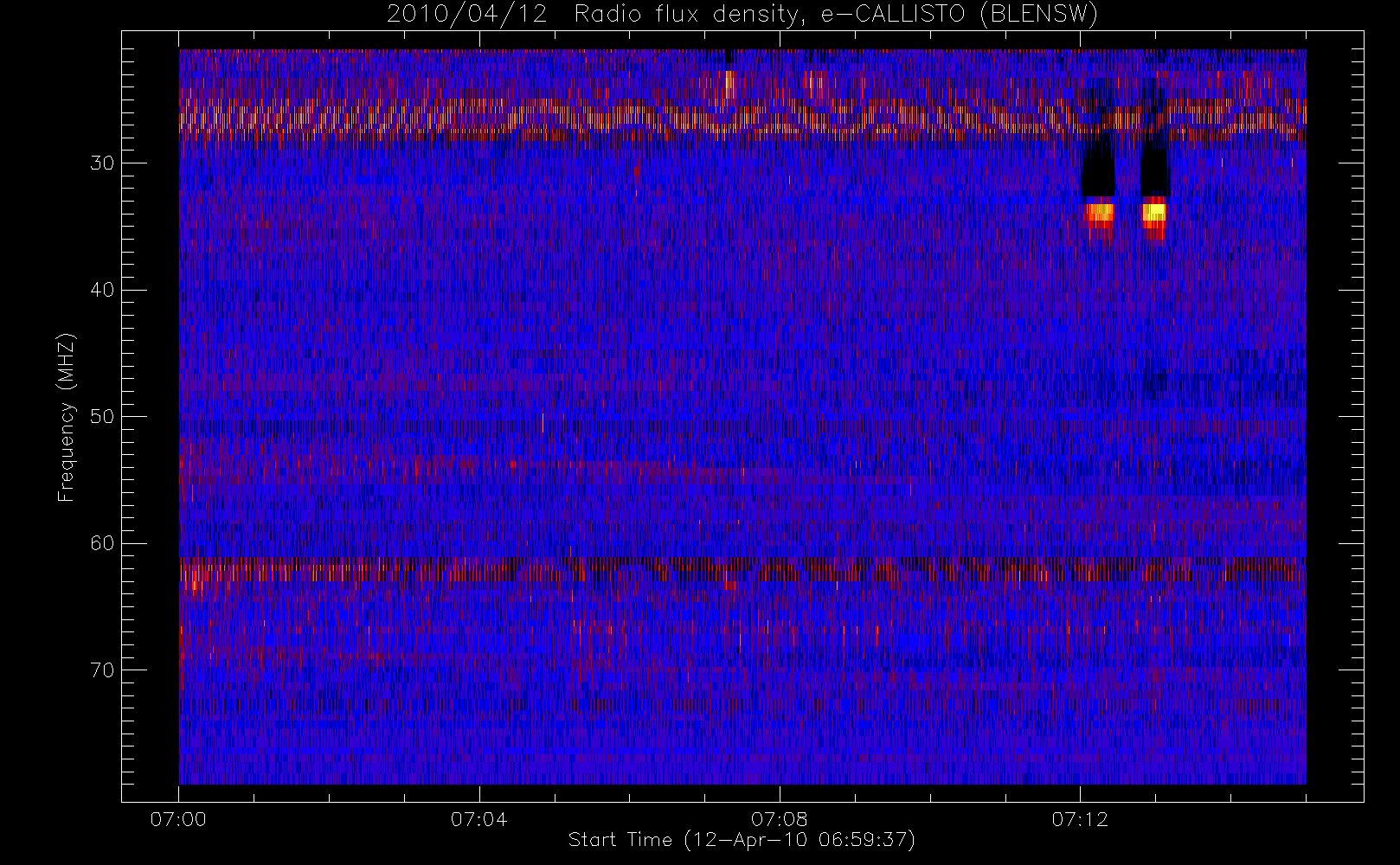The image size is (1400, 865).
Task: Click the 70 frequency tick label
Action: (x=102, y=670)
